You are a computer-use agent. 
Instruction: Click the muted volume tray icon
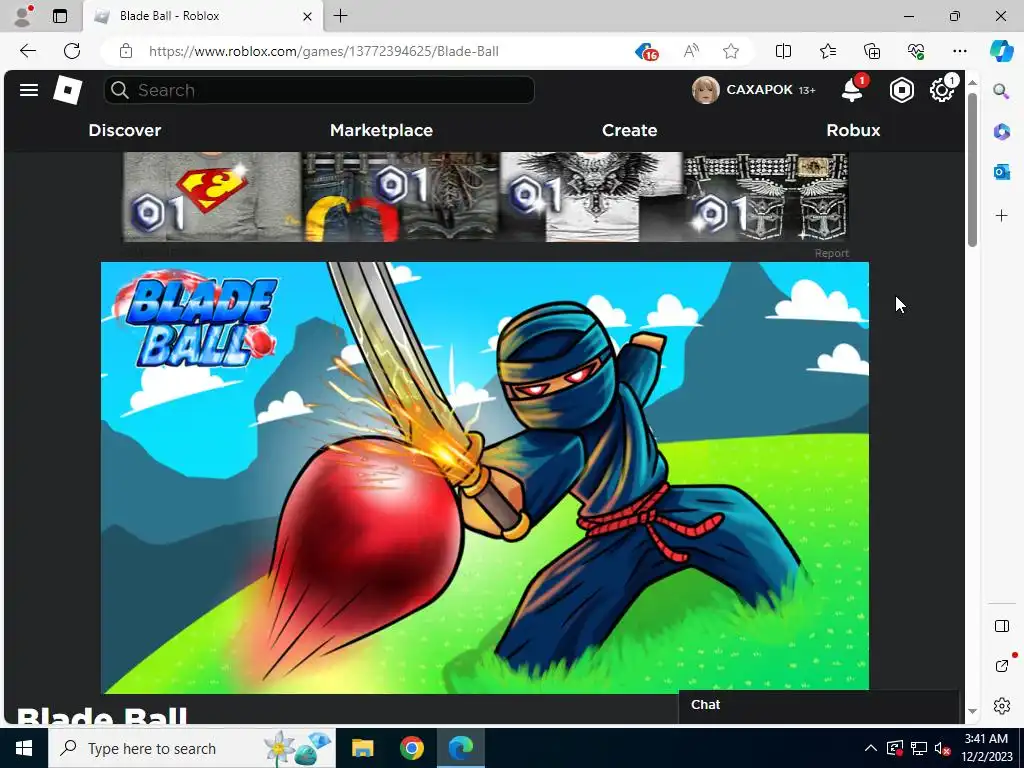pyautogui.click(x=942, y=748)
